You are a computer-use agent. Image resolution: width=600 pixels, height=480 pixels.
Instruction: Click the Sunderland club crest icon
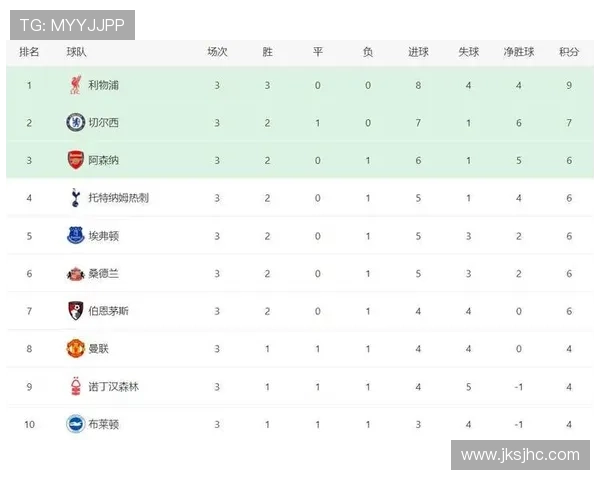tap(76, 273)
